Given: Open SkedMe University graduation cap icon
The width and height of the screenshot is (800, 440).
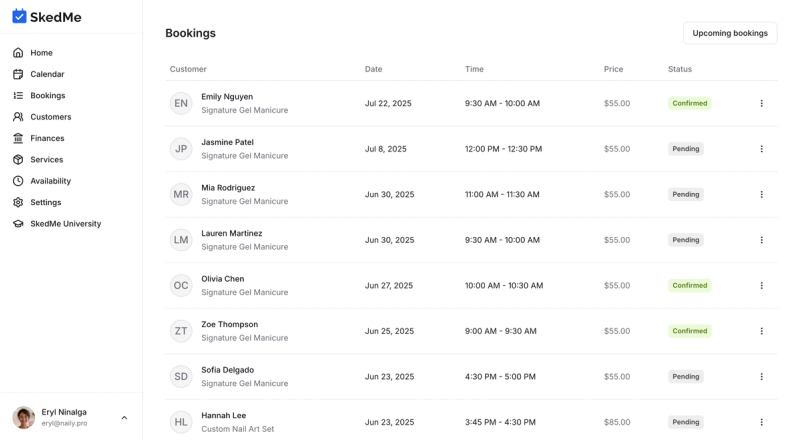Looking at the screenshot, I should point(18,224).
